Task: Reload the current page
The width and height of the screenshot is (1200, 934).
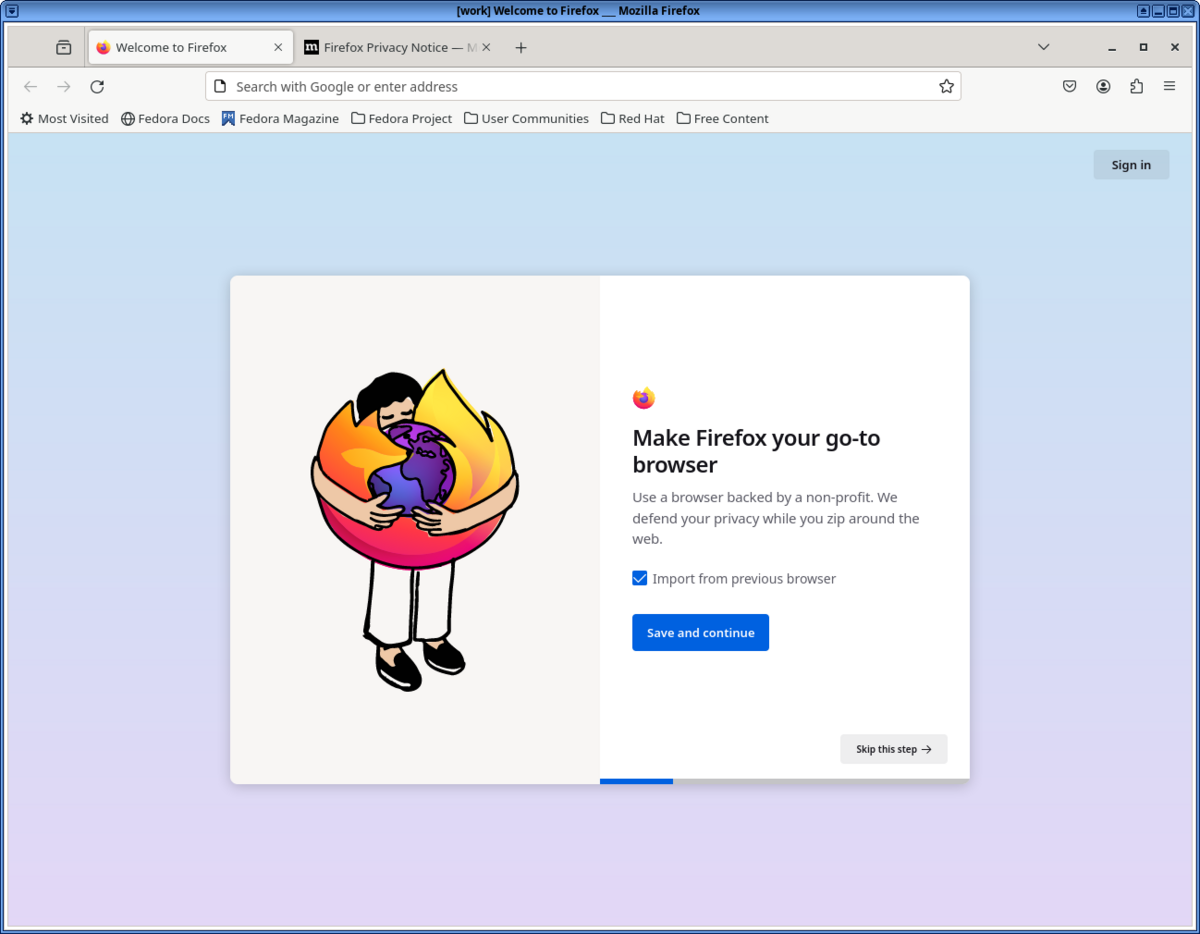Action: tap(96, 86)
